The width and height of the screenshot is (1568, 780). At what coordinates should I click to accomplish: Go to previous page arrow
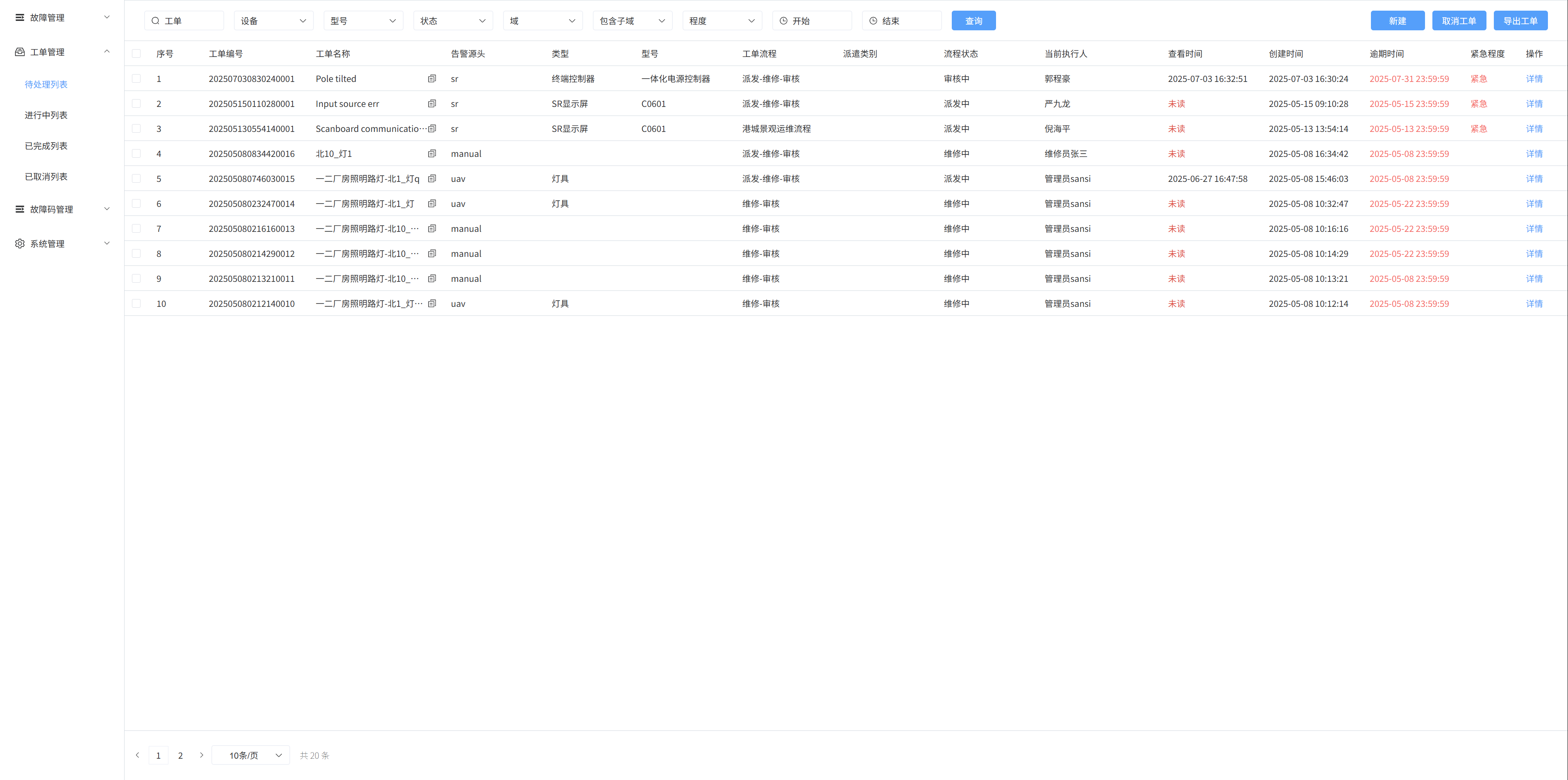(138, 755)
